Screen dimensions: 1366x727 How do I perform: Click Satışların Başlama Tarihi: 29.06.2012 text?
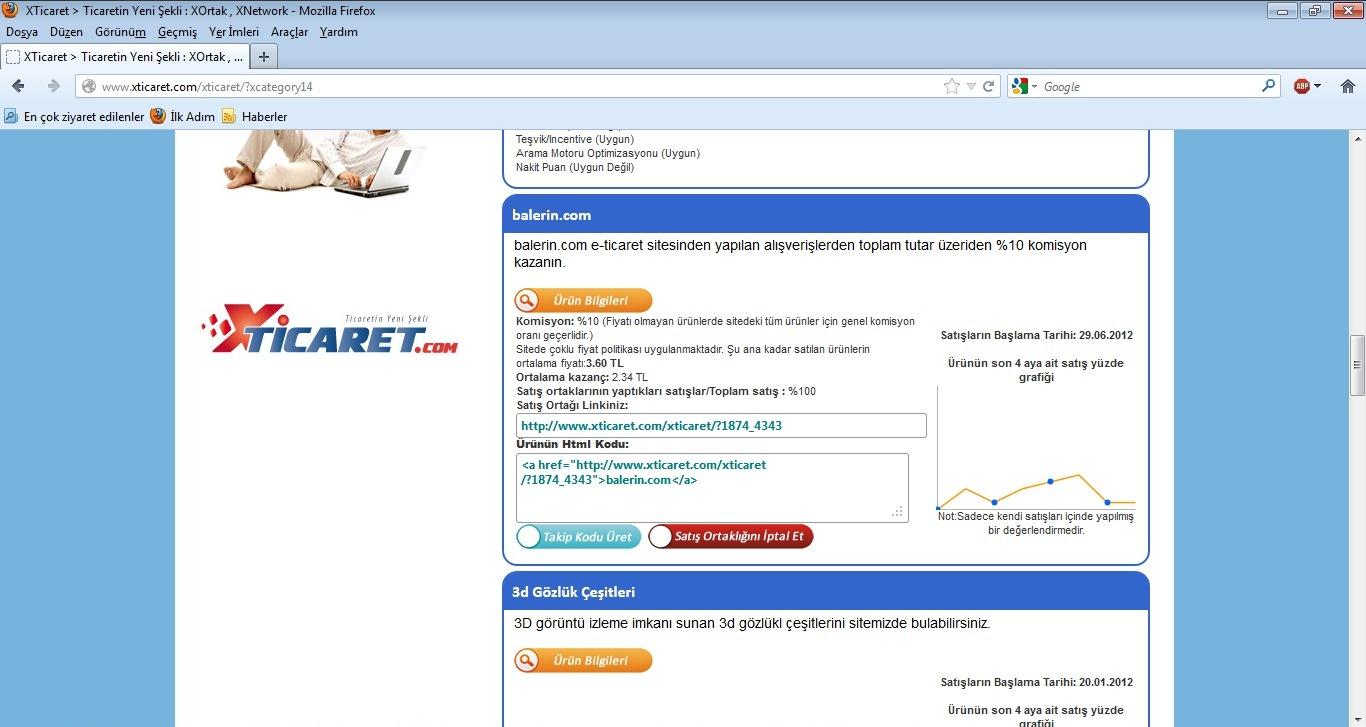pos(1037,335)
